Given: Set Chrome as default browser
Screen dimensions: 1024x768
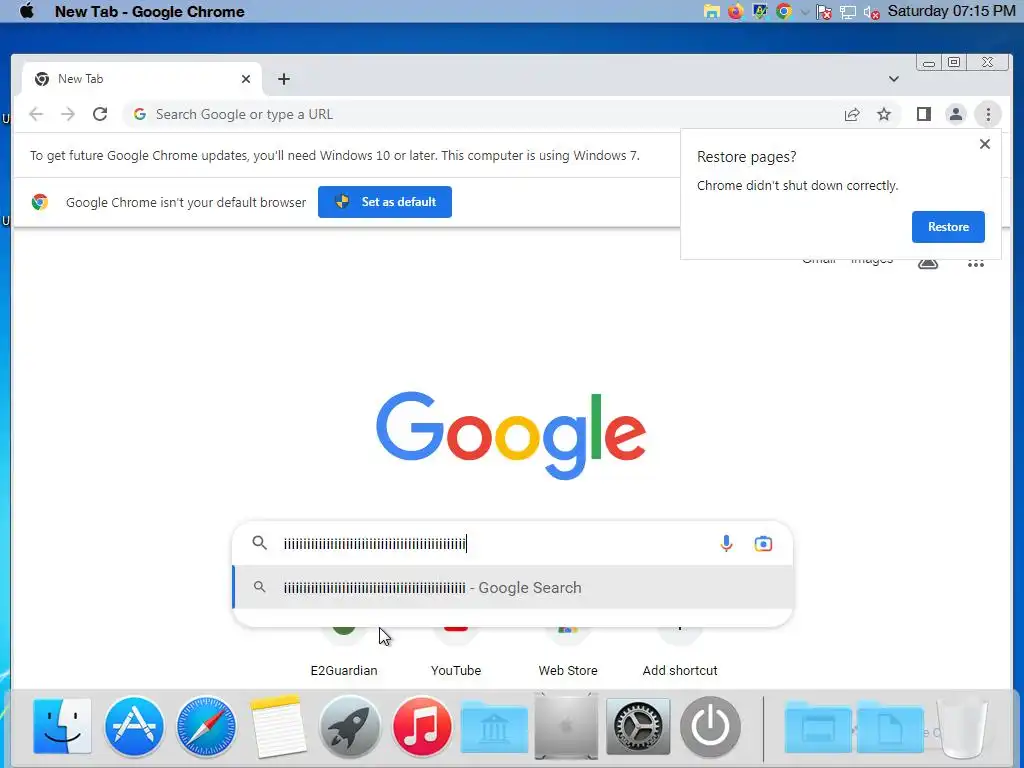Looking at the screenshot, I should pyautogui.click(x=385, y=202).
